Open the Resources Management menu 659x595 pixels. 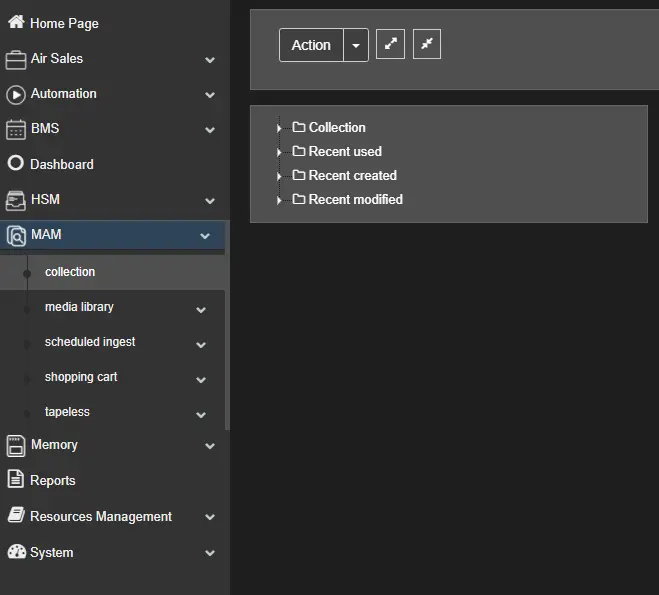[x=100, y=516]
